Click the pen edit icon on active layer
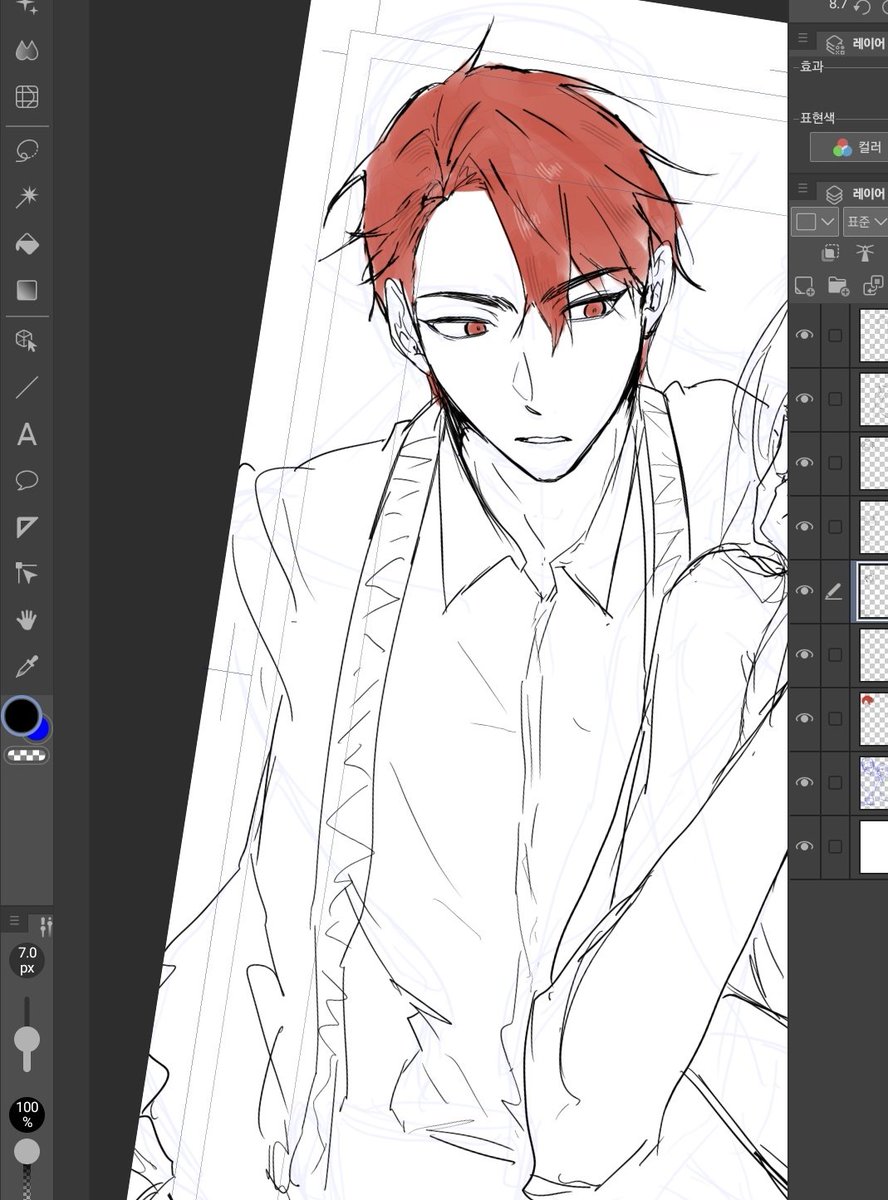The width and height of the screenshot is (888, 1200). pos(834,591)
